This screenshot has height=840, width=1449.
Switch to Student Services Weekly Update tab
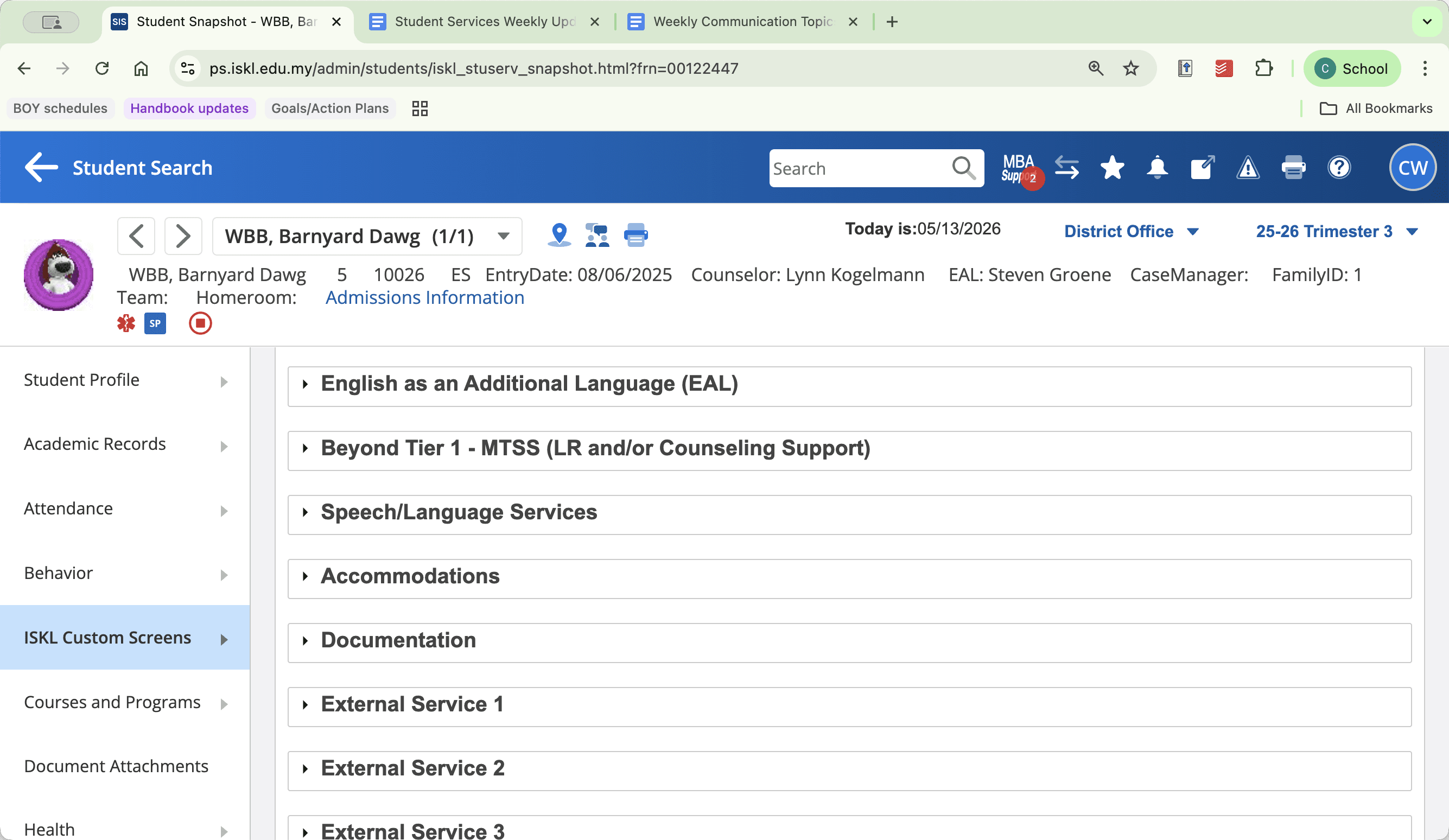click(x=485, y=22)
